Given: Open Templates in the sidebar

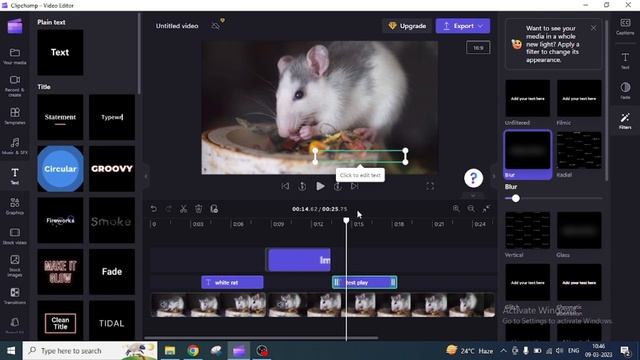Looking at the screenshot, I should point(15,116).
